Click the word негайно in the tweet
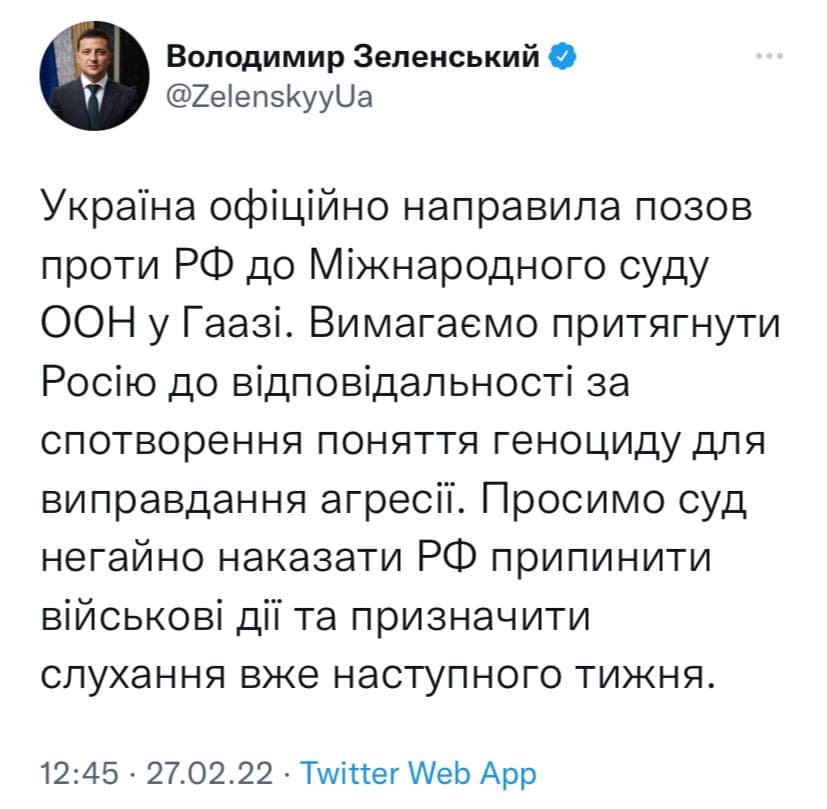Viewport: 827px width, 809px height. point(122,559)
